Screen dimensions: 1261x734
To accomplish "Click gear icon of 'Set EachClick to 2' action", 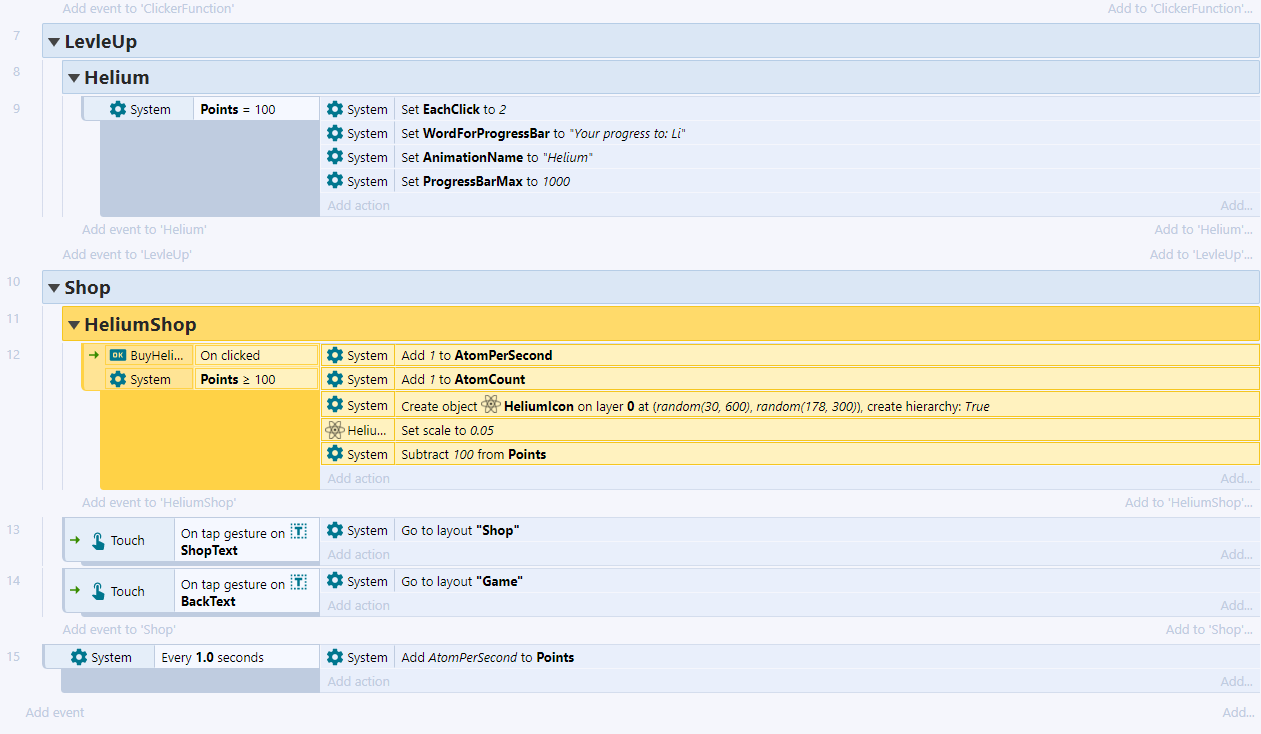I will point(335,110).
